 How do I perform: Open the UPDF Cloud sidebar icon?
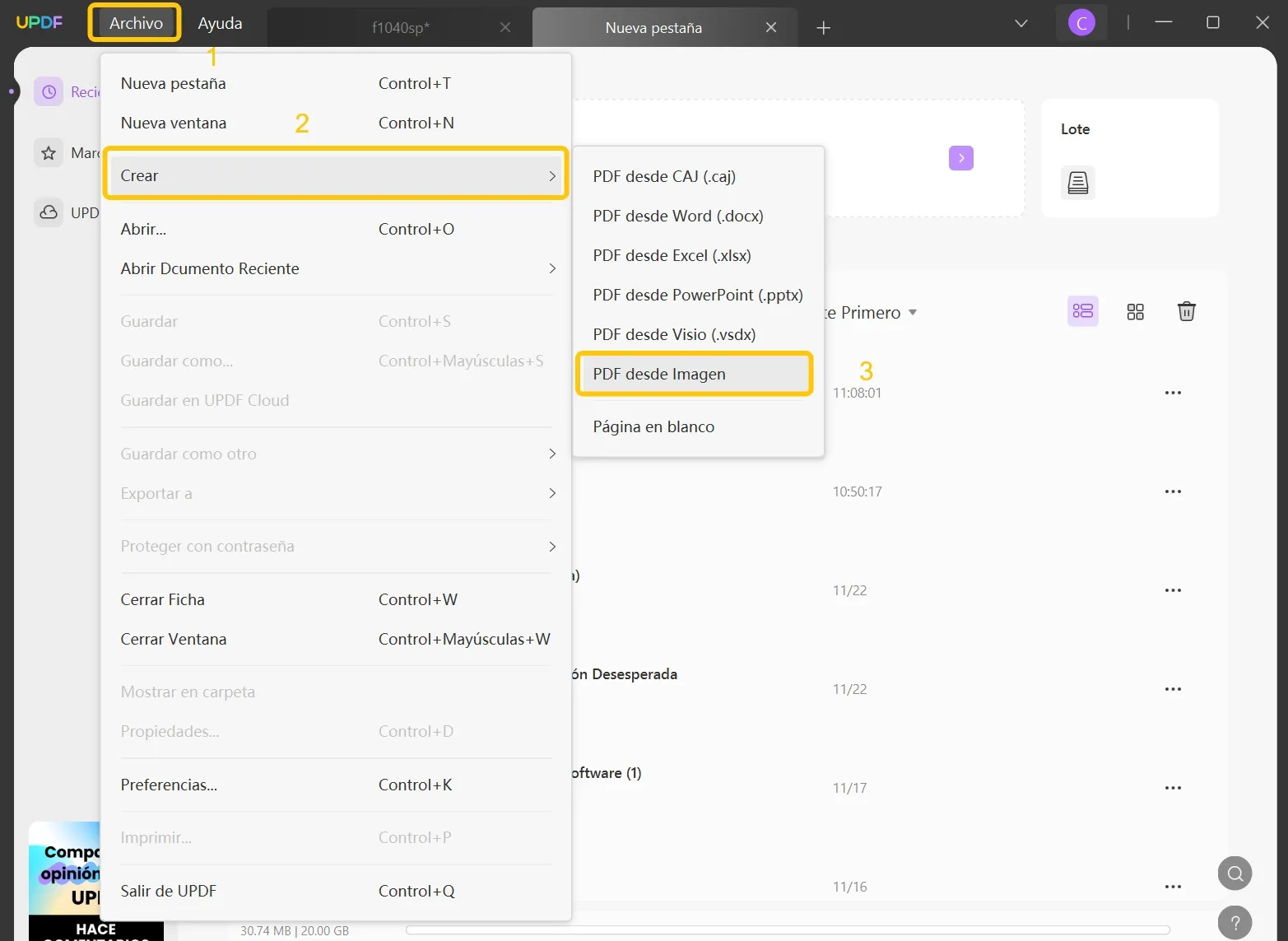pyautogui.click(x=49, y=212)
